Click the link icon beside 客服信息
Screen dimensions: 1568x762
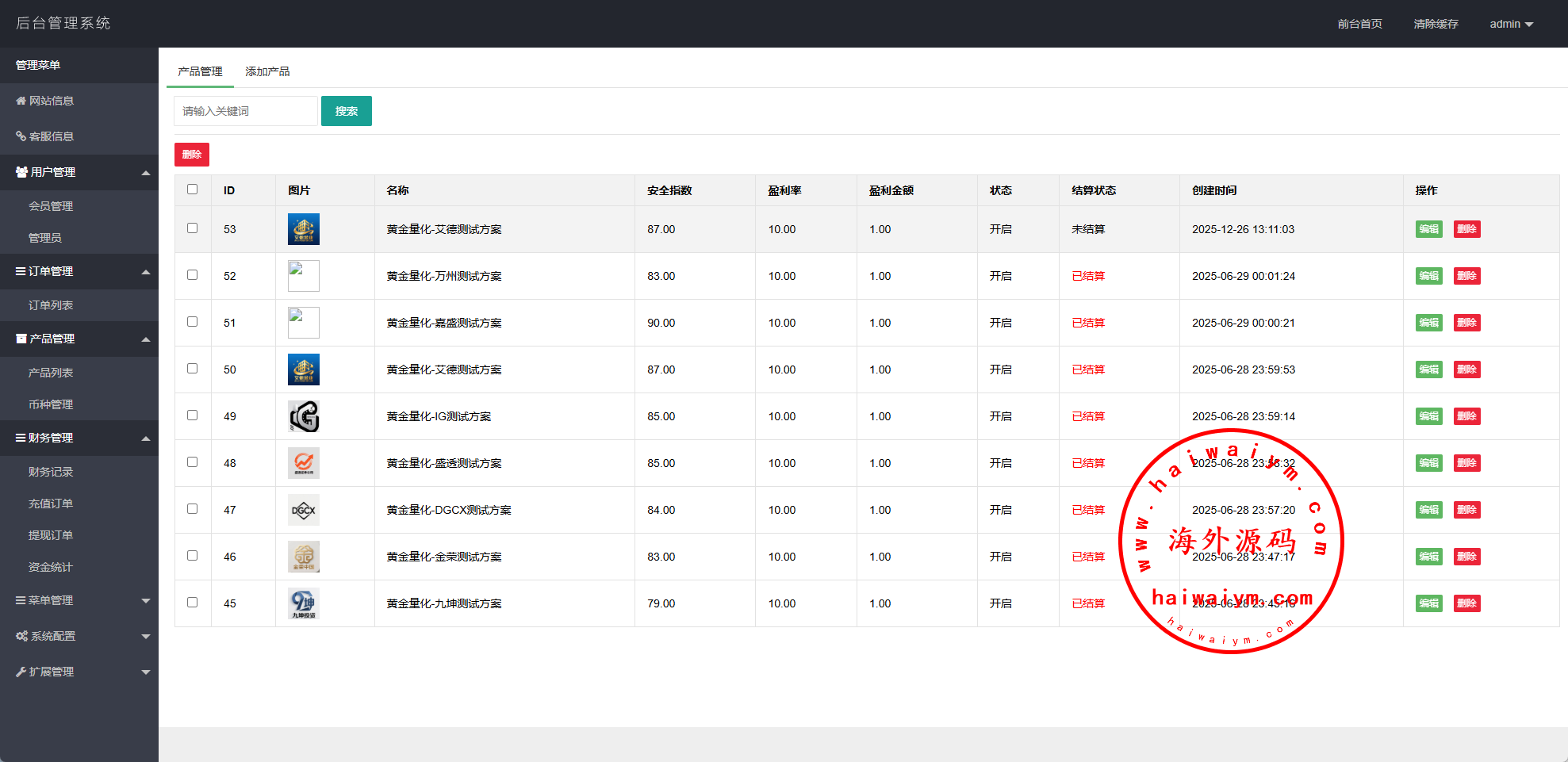click(x=21, y=136)
